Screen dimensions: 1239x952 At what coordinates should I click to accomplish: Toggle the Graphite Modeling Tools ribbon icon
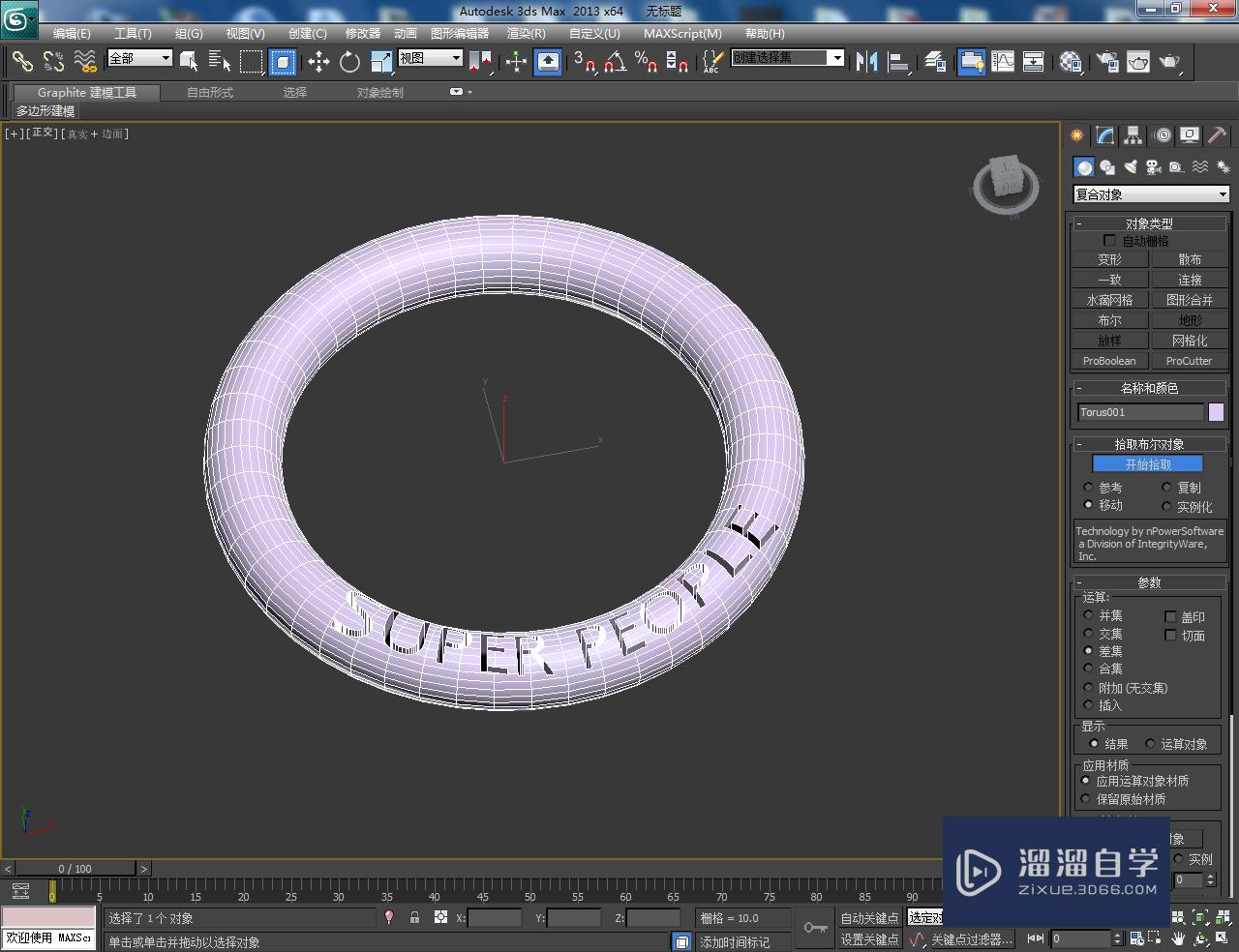pos(972,62)
